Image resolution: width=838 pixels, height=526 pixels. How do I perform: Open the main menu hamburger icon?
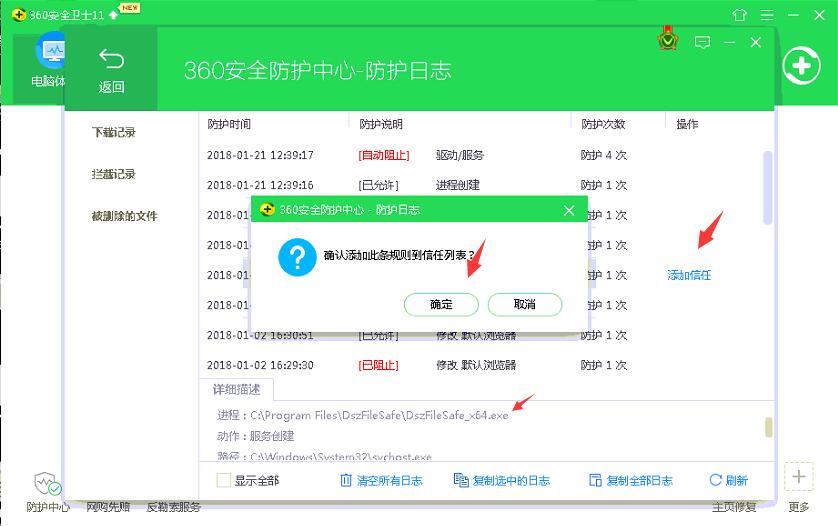(x=767, y=15)
